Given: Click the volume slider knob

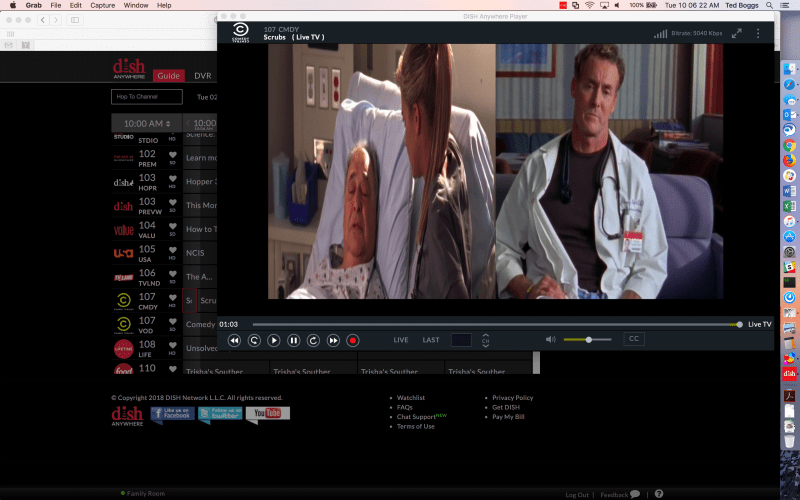Looking at the screenshot, I should coord(588,340).
